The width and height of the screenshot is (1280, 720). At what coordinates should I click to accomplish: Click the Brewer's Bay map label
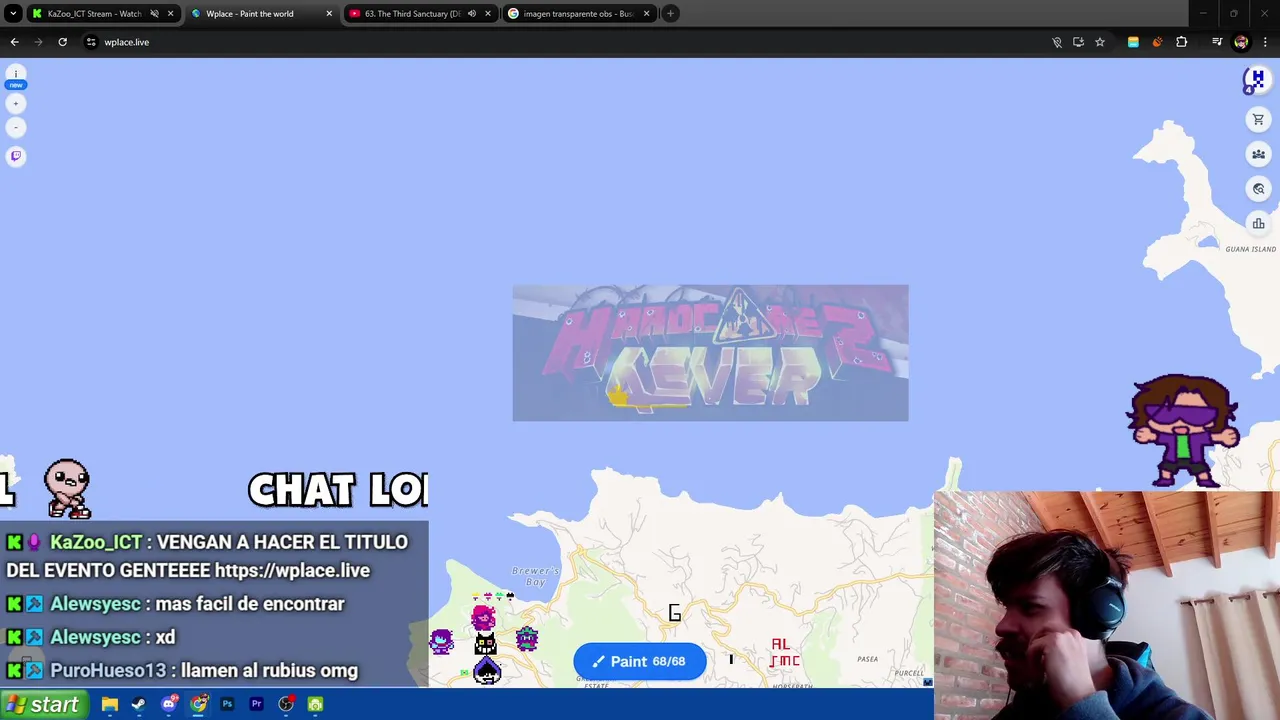point(536,577)
